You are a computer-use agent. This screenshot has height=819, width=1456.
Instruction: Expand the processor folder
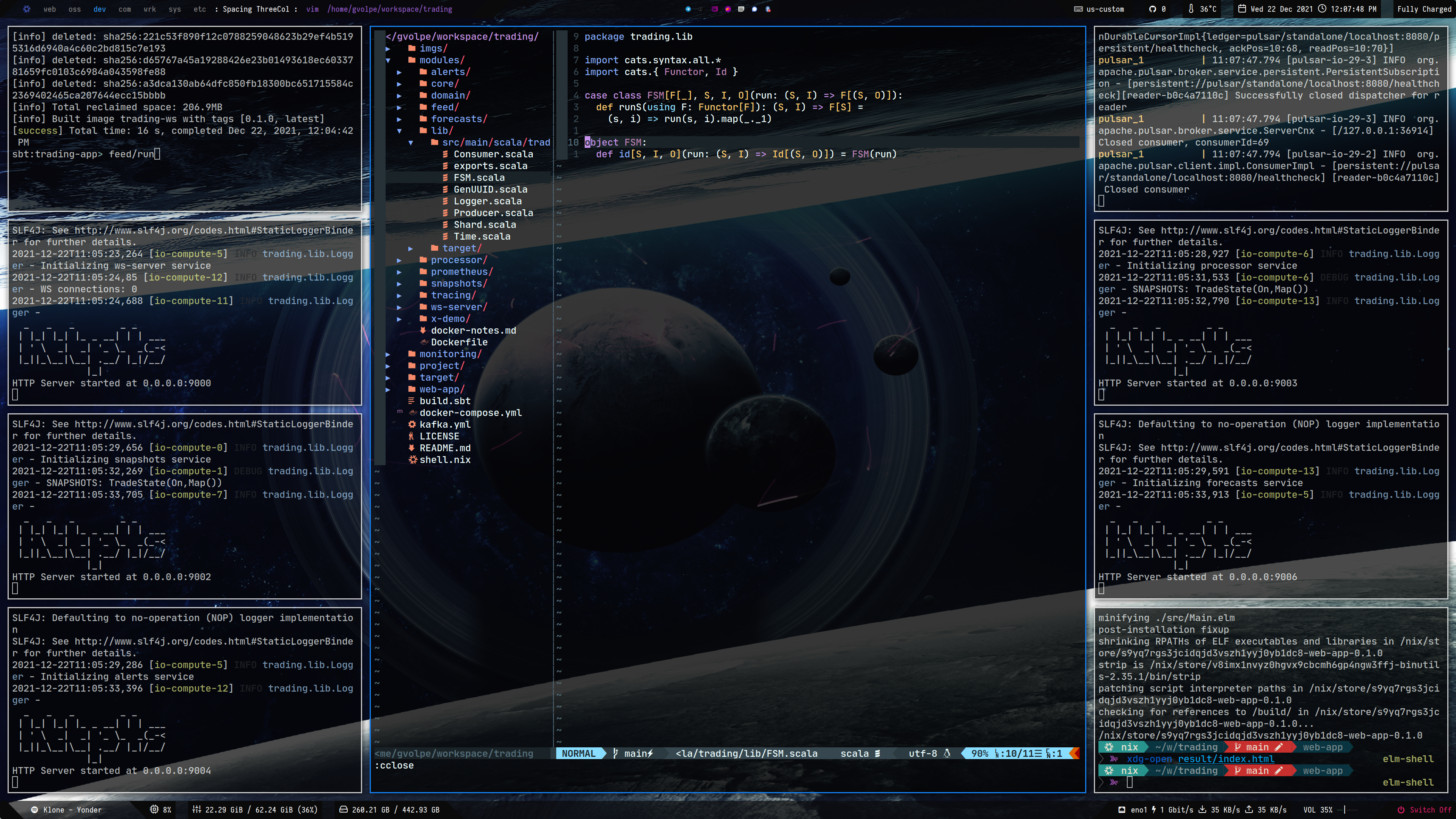click(400, 260)
